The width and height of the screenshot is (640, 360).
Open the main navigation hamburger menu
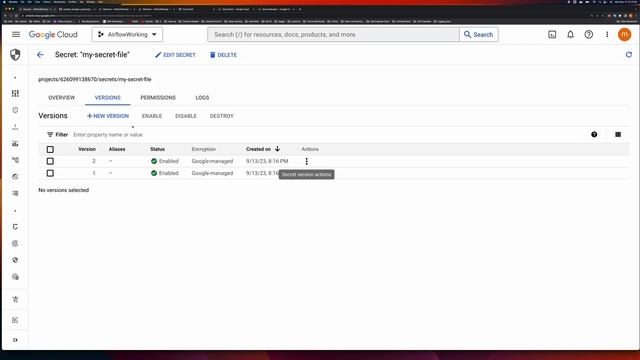point(16,34)
